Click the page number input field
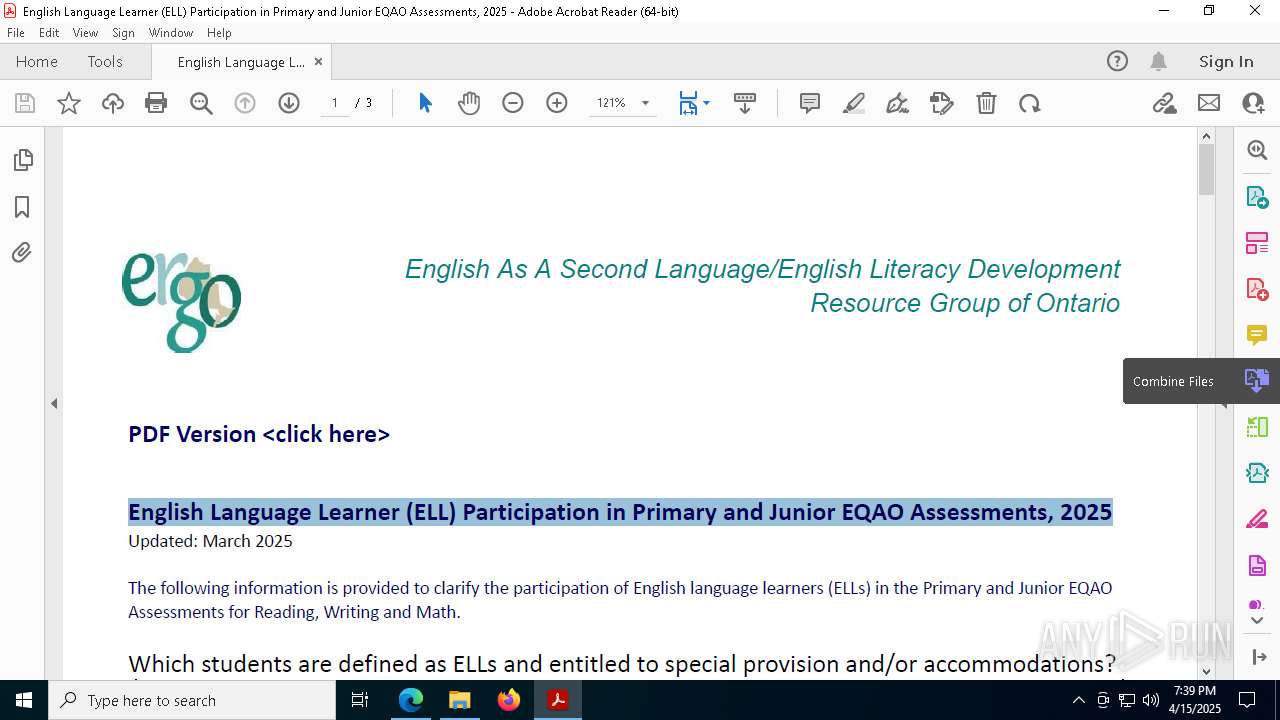This screenshot has width=1280, height=720. [x=335, y=103]
